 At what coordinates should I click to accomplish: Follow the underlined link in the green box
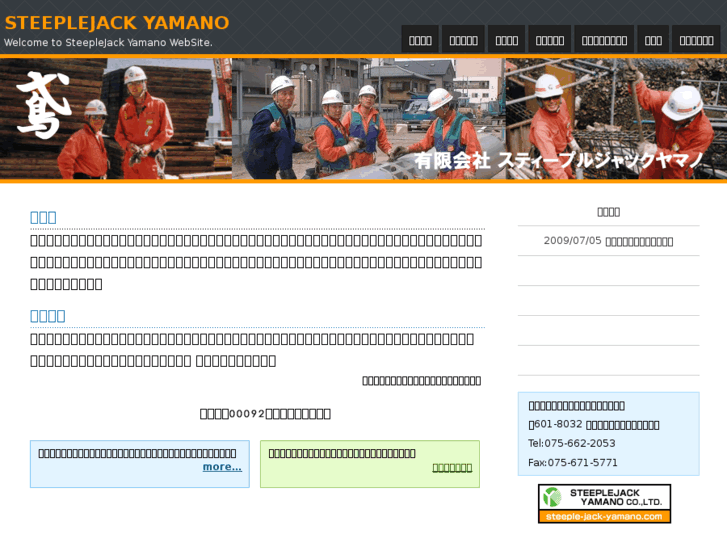(452, 468)
